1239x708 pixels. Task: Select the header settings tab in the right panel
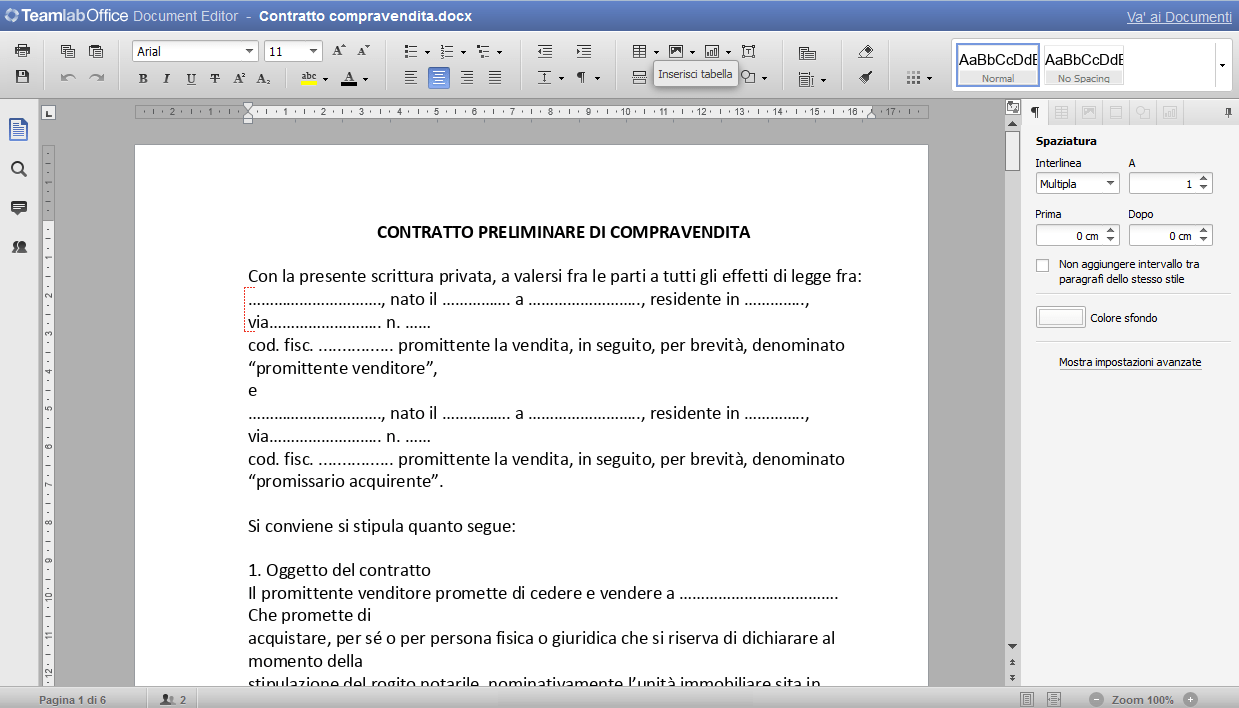coord(1115,112)
